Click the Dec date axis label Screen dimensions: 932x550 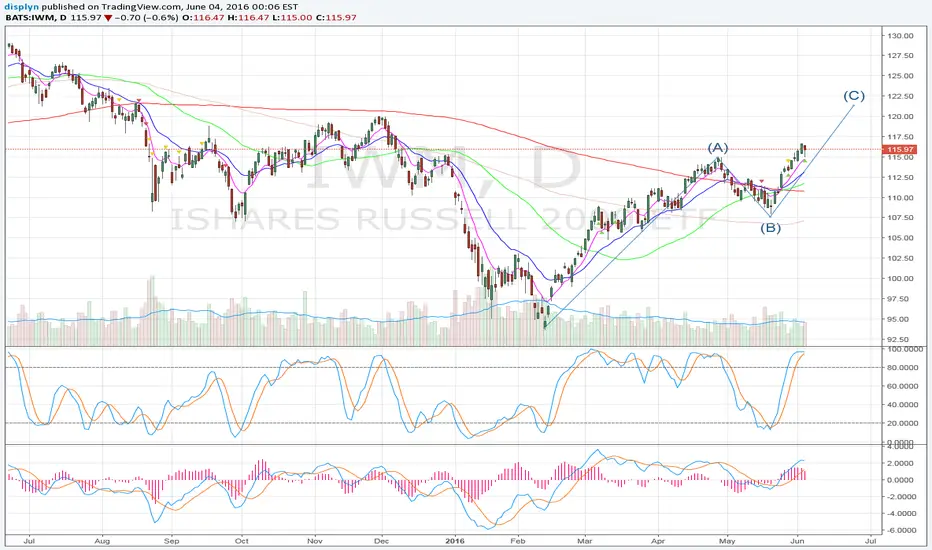coord(382,541)
